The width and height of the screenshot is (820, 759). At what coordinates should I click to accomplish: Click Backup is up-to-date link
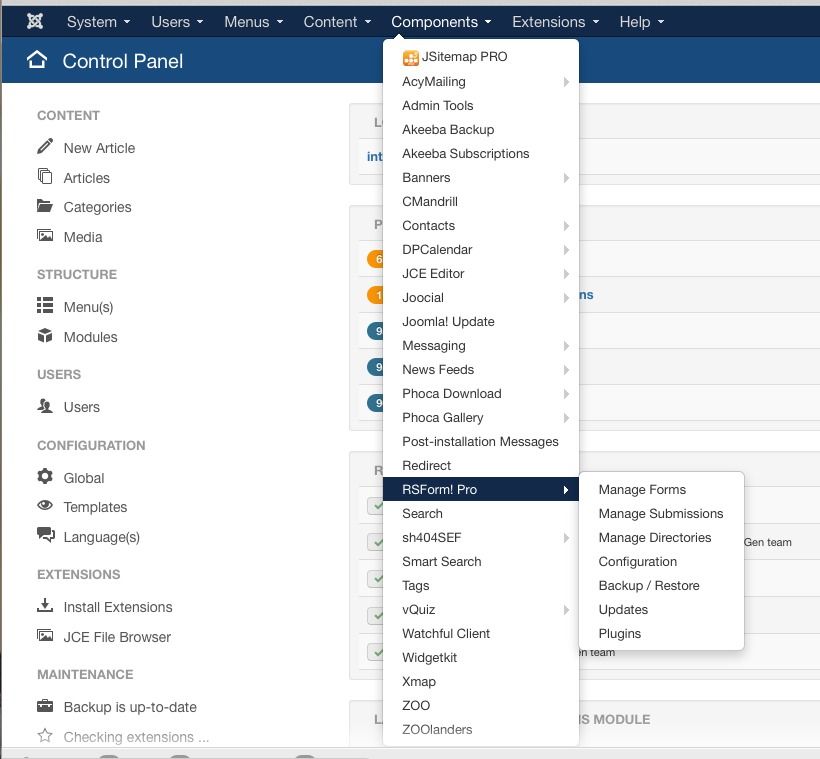(130, 707)
